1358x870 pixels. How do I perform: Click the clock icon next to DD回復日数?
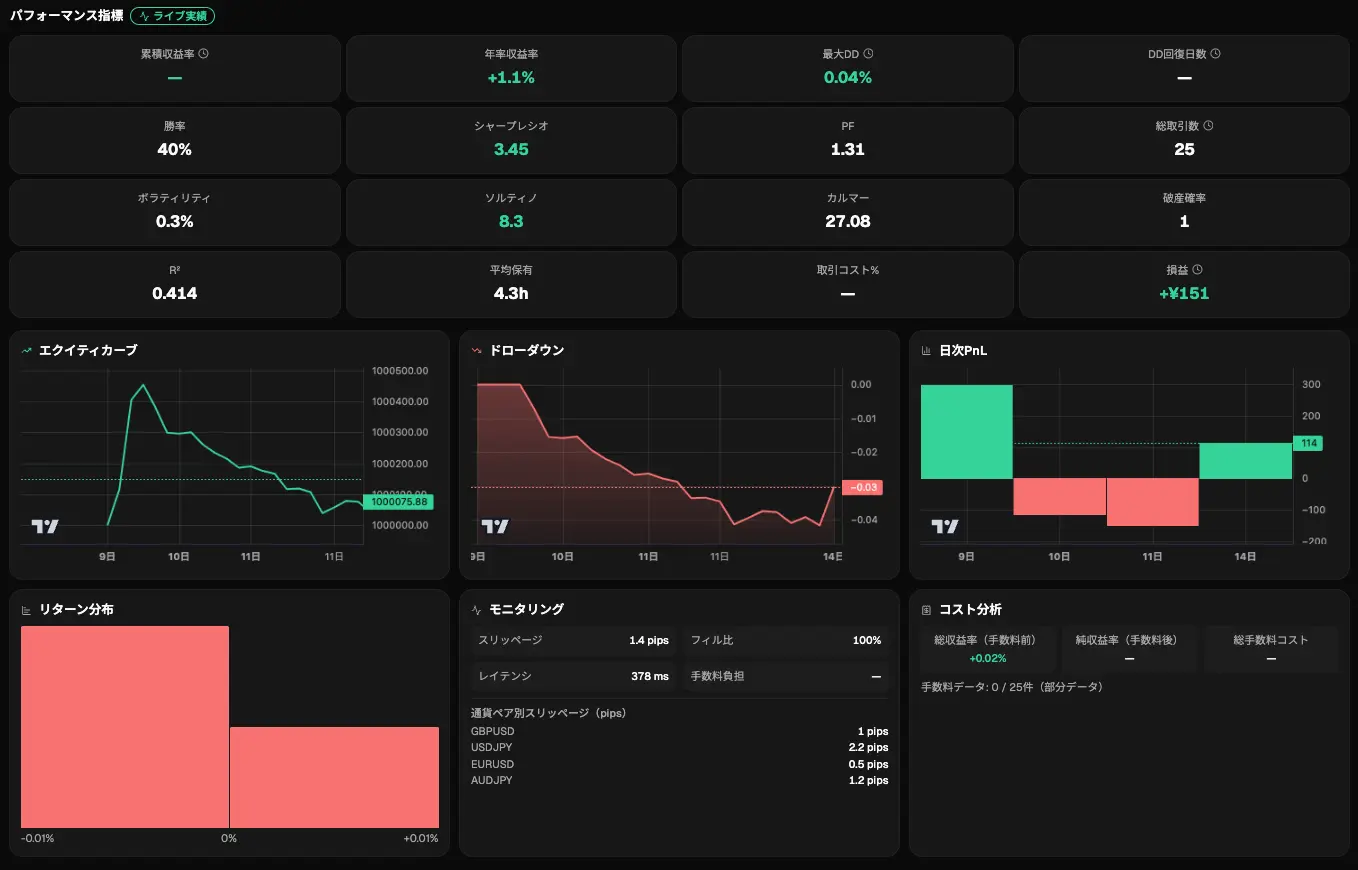tap(1215, 54)
